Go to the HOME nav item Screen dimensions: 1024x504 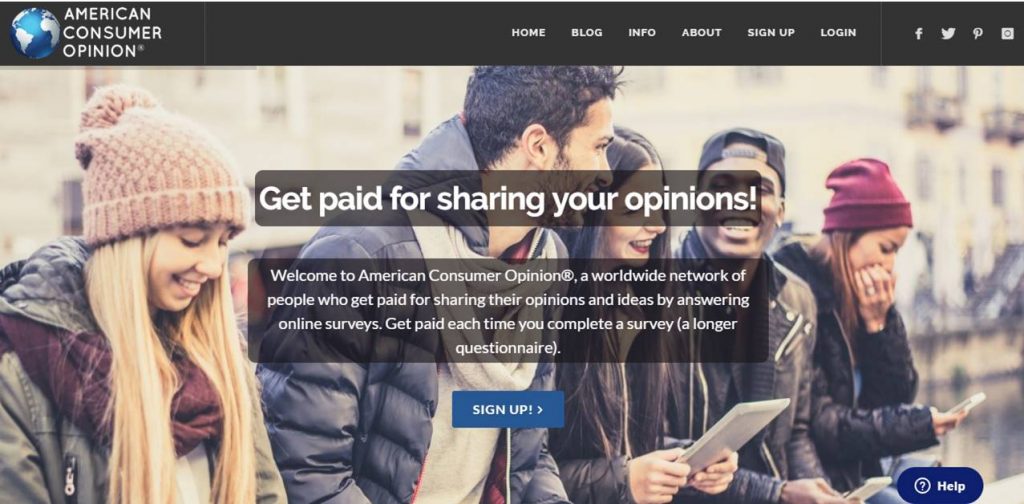click(528, 33)
